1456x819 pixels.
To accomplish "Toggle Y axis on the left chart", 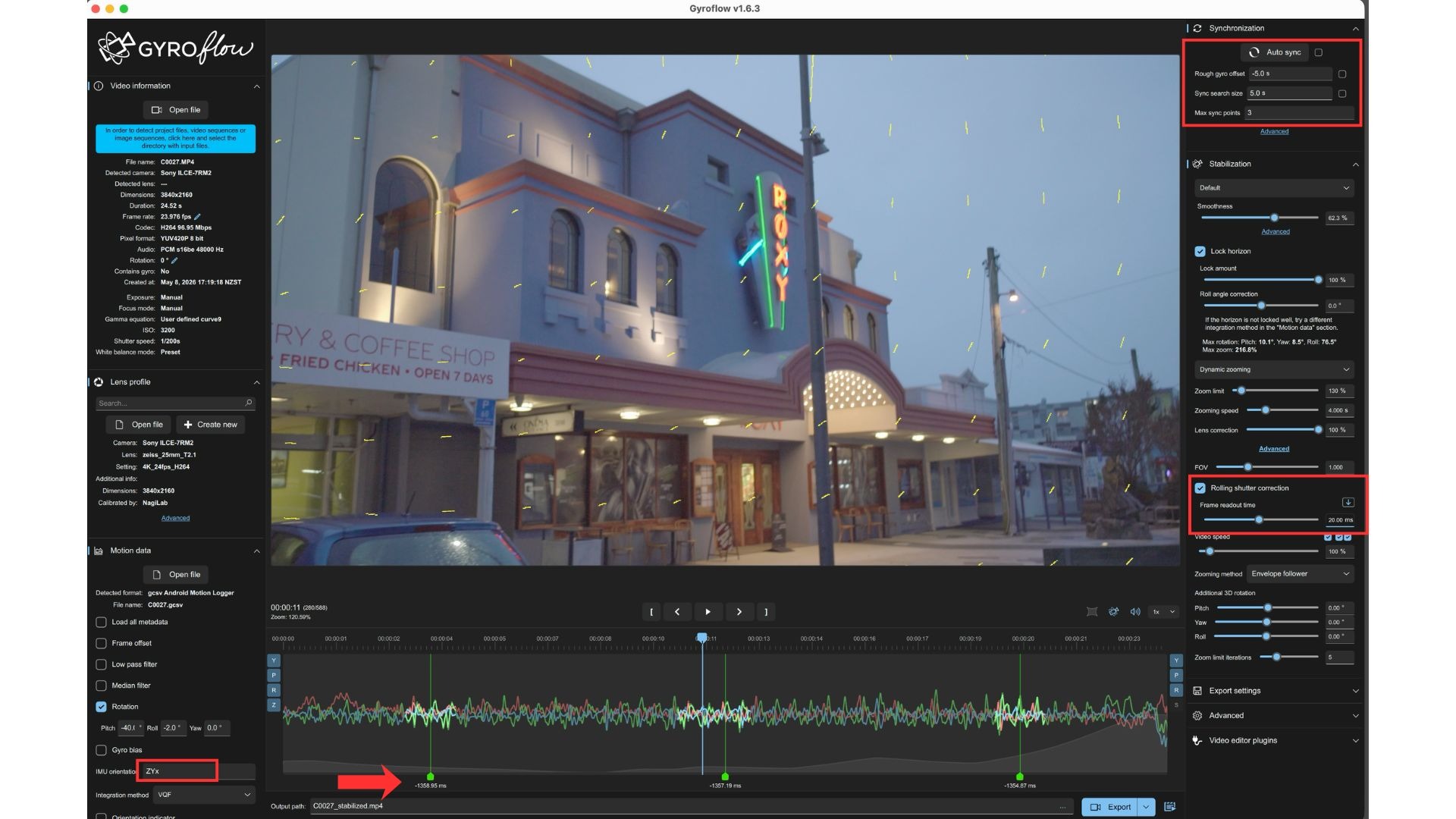I will [274, 661].
